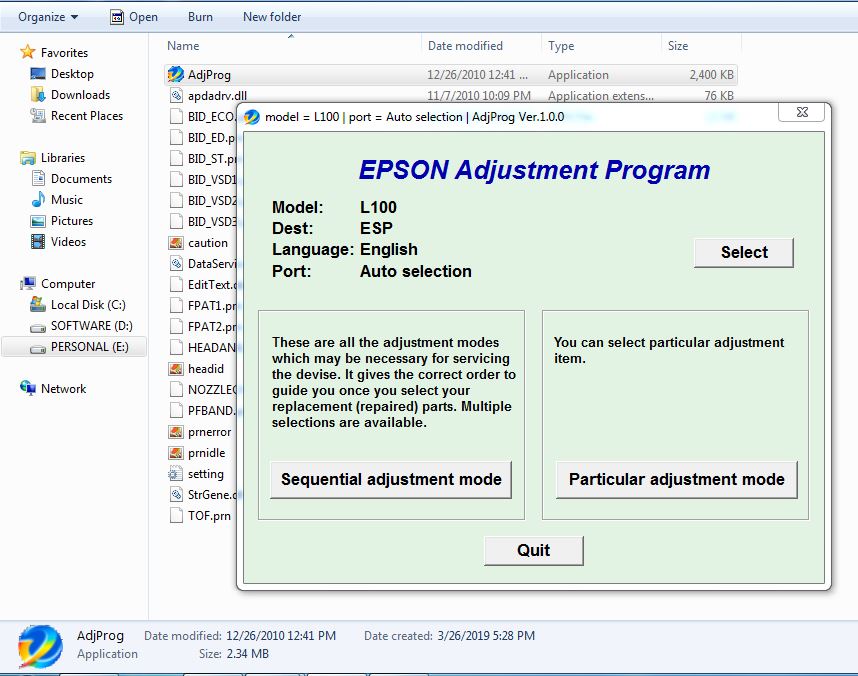Select the NOZZLE file row
The image size is (858, 676).
[201, 390]
